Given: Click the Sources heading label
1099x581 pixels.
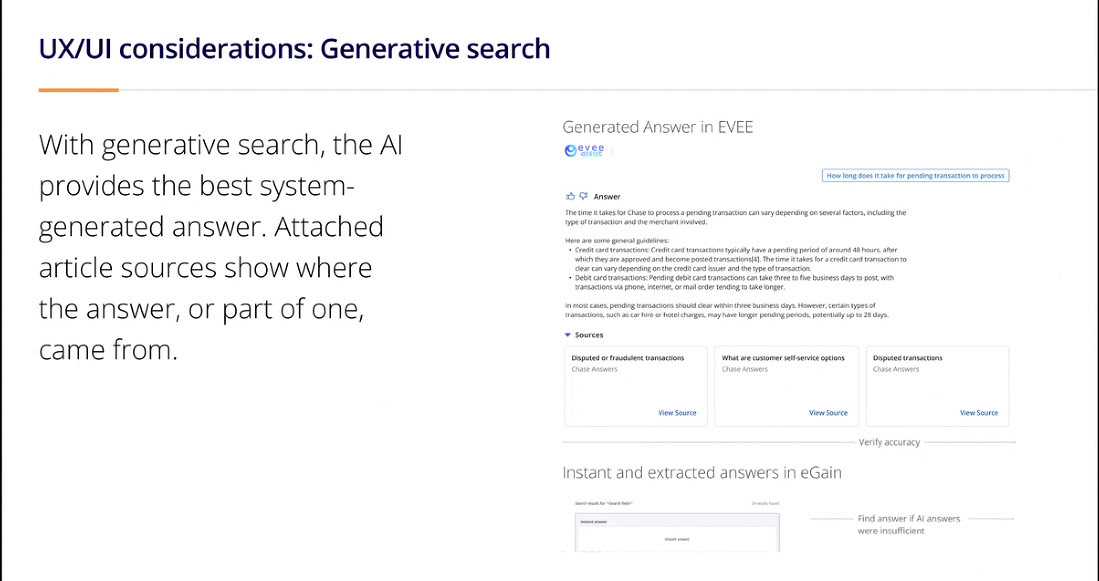Looking at the screenshot, I should click(589, 335).
